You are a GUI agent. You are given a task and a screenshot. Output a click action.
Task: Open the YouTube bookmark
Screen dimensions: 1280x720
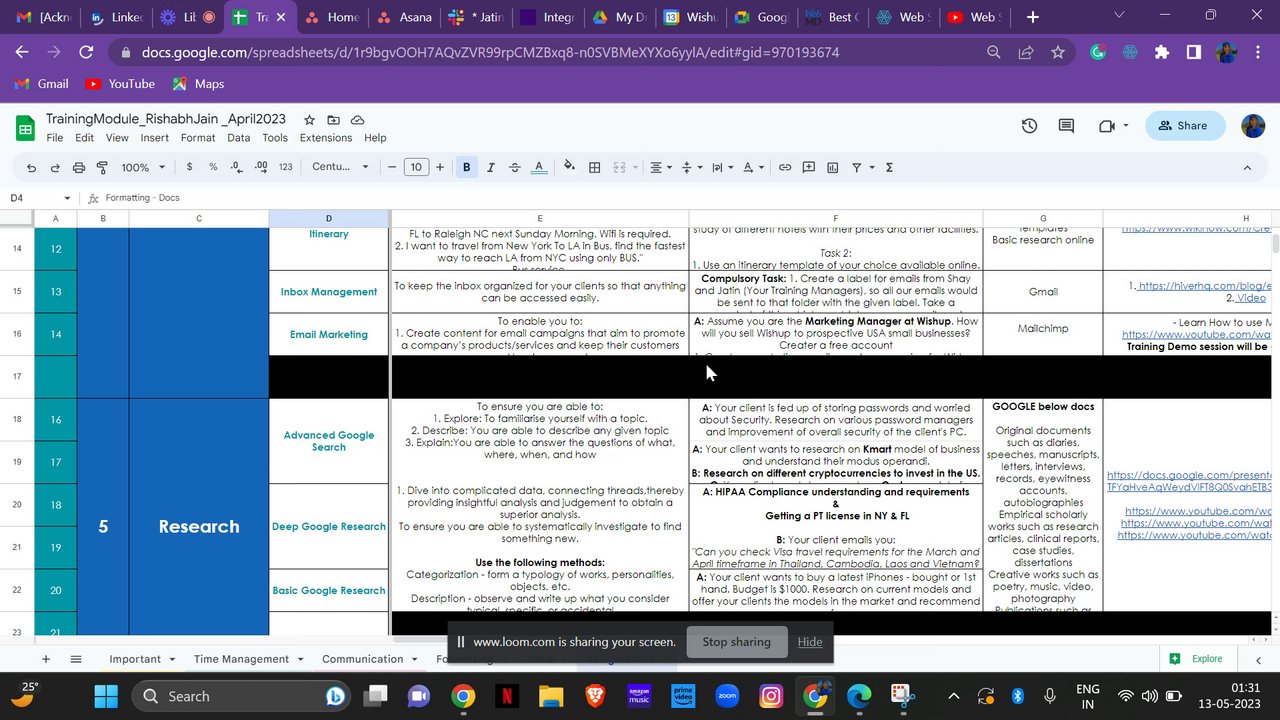pyautogui.click(x=120, y=84)
